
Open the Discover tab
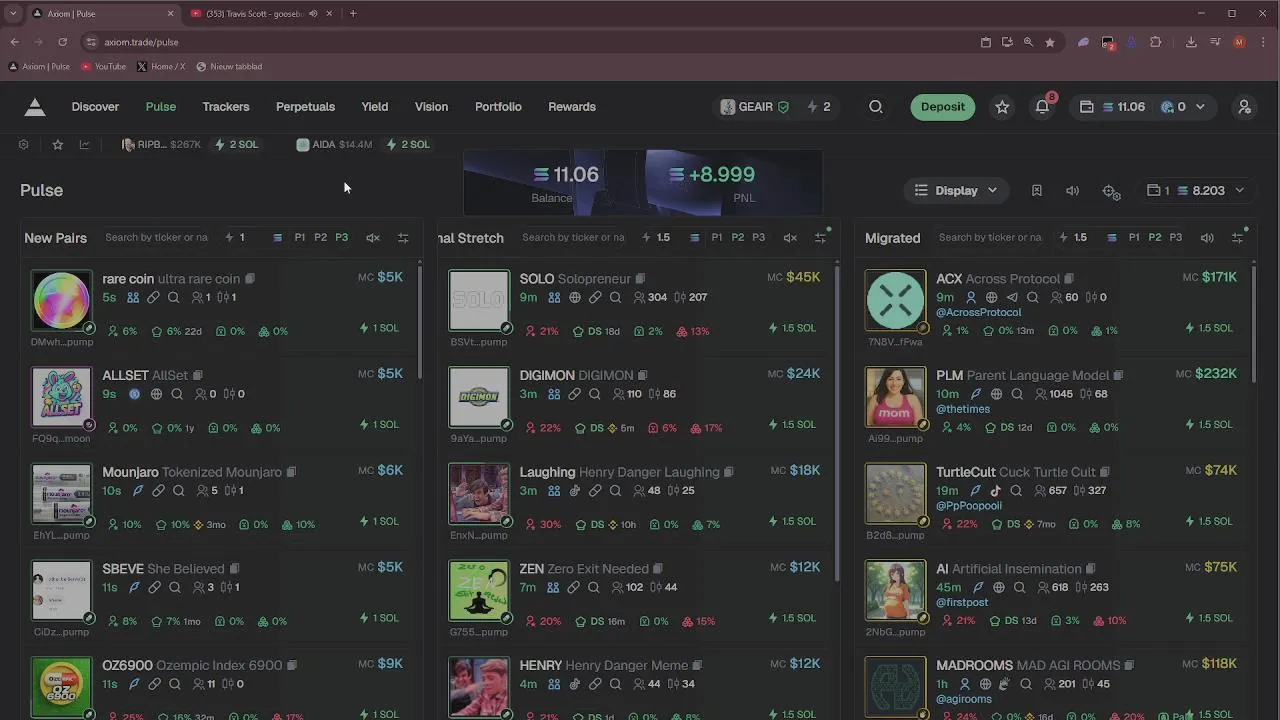click(x=95, y=107)
